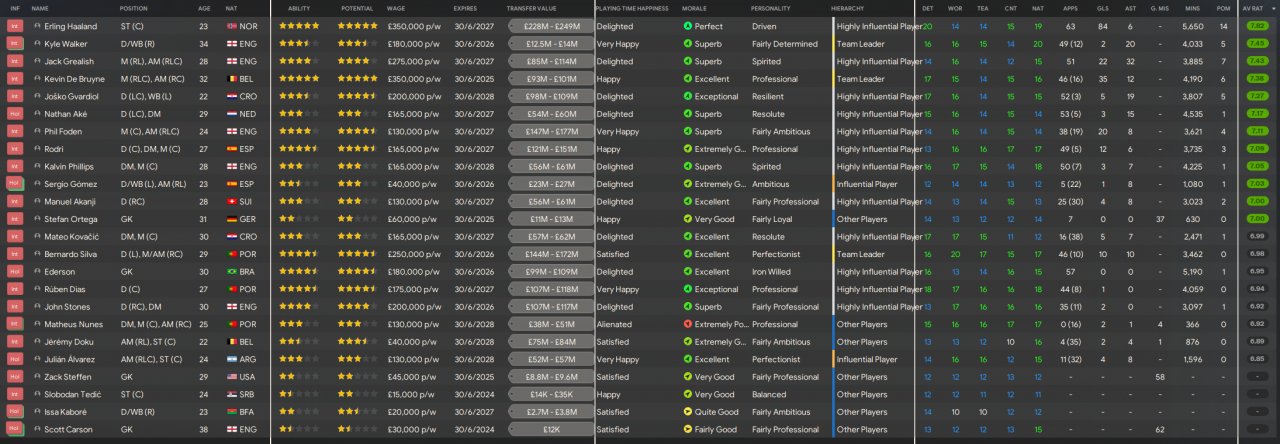This screenshot has height=444, width=1280.
Task: Click Kyle Walker's £12.5M - £14M value
Action: 551,44
